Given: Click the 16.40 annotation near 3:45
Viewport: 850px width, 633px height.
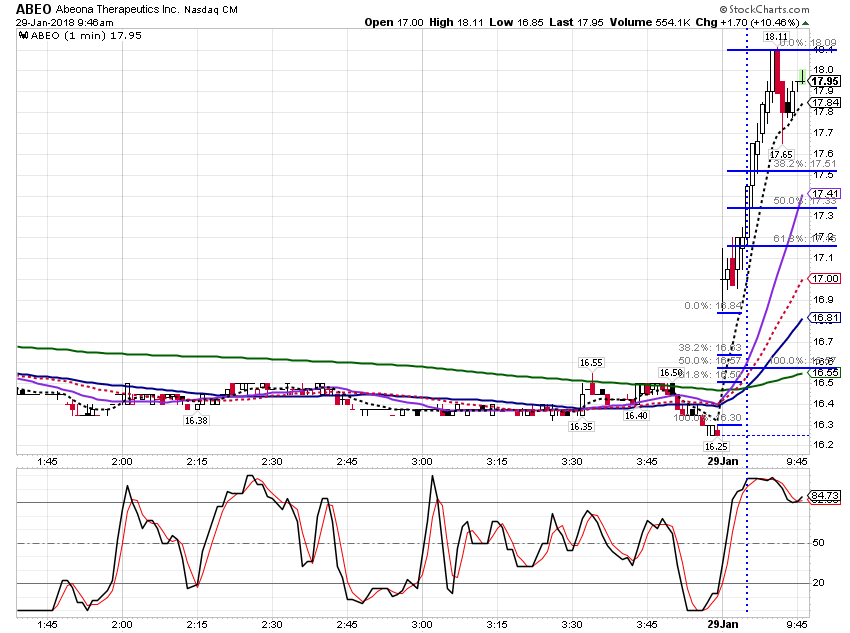Looking at the screenshot, I should point(636,416).
